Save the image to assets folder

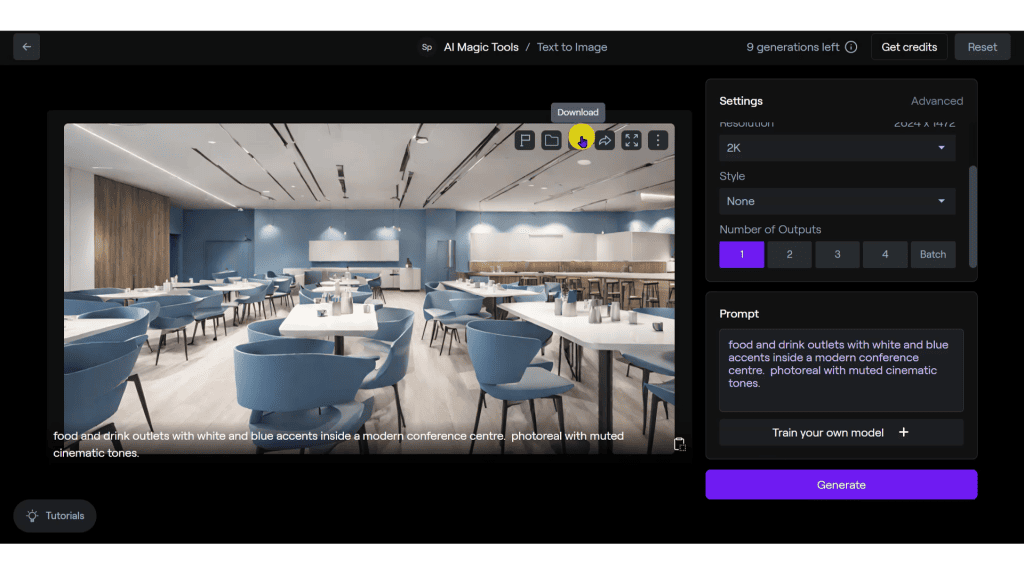(551, 140)
